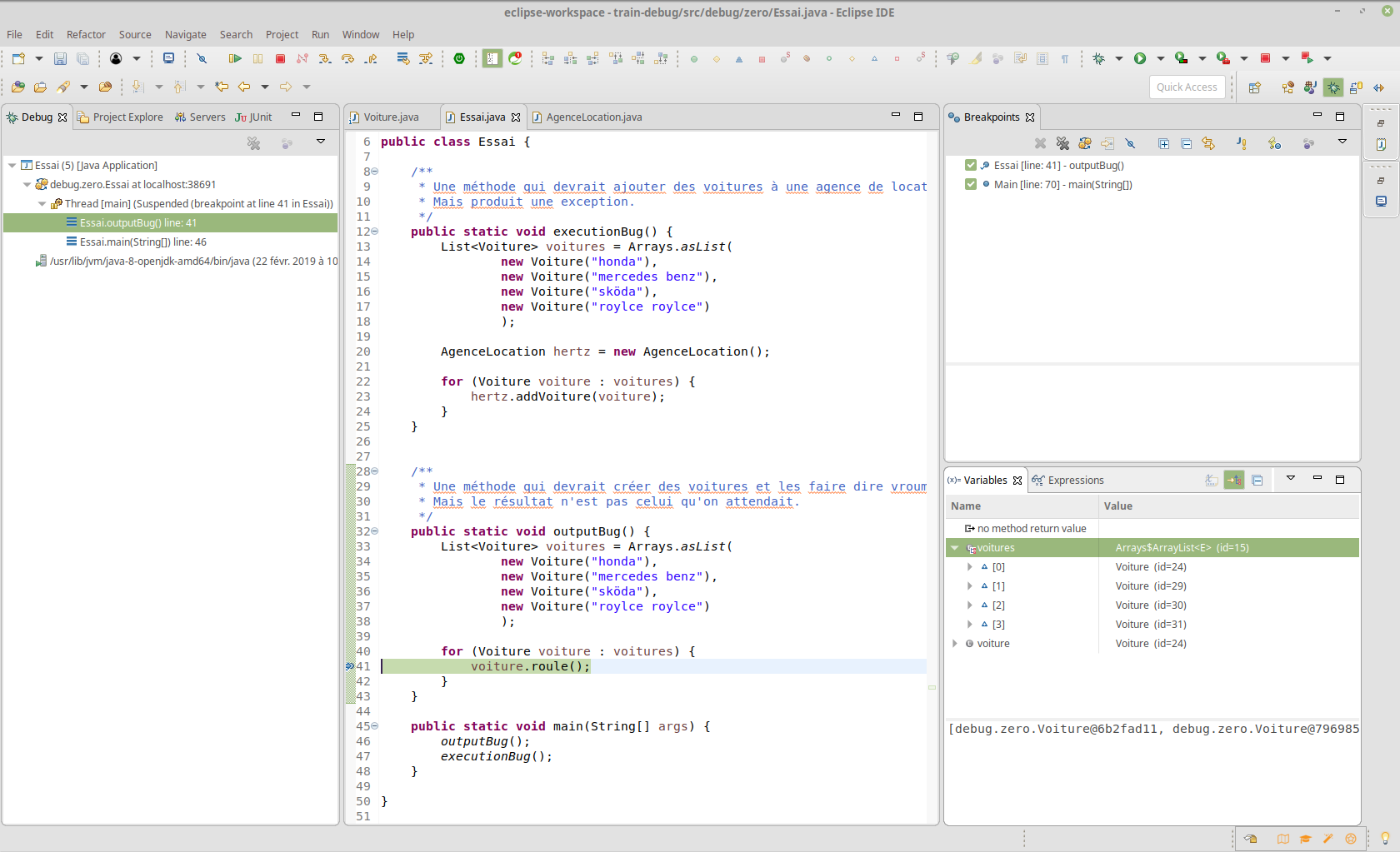Open the Refactor menu
Viewport: 1400px width, 852px height.
tap(86, 35)
